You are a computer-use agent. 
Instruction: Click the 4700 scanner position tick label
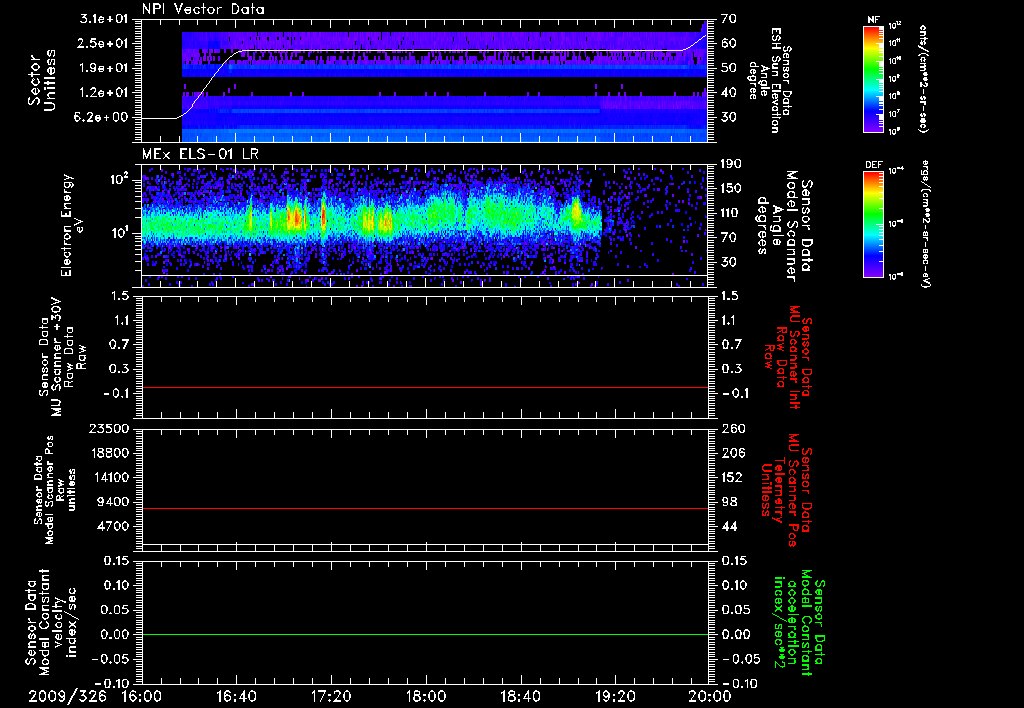tap(112, 526)
